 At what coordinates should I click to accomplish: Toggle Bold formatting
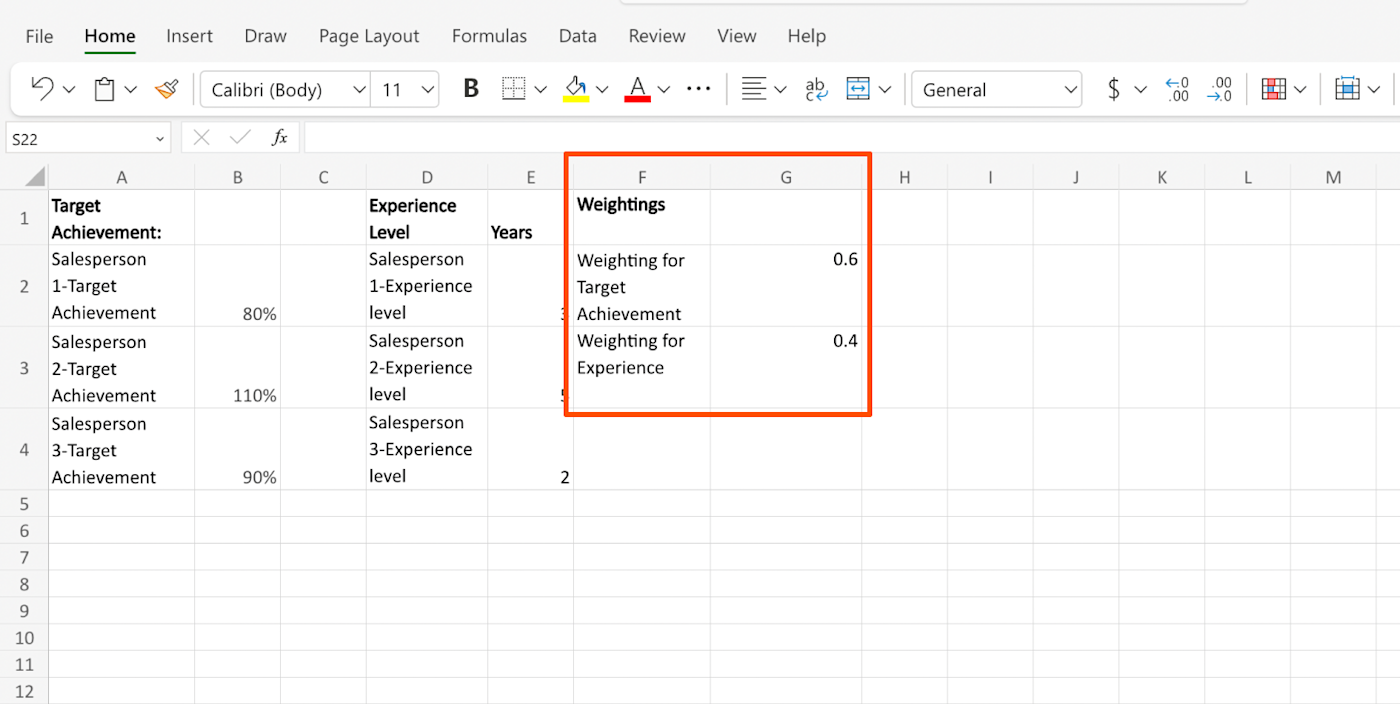coord(470,88)
